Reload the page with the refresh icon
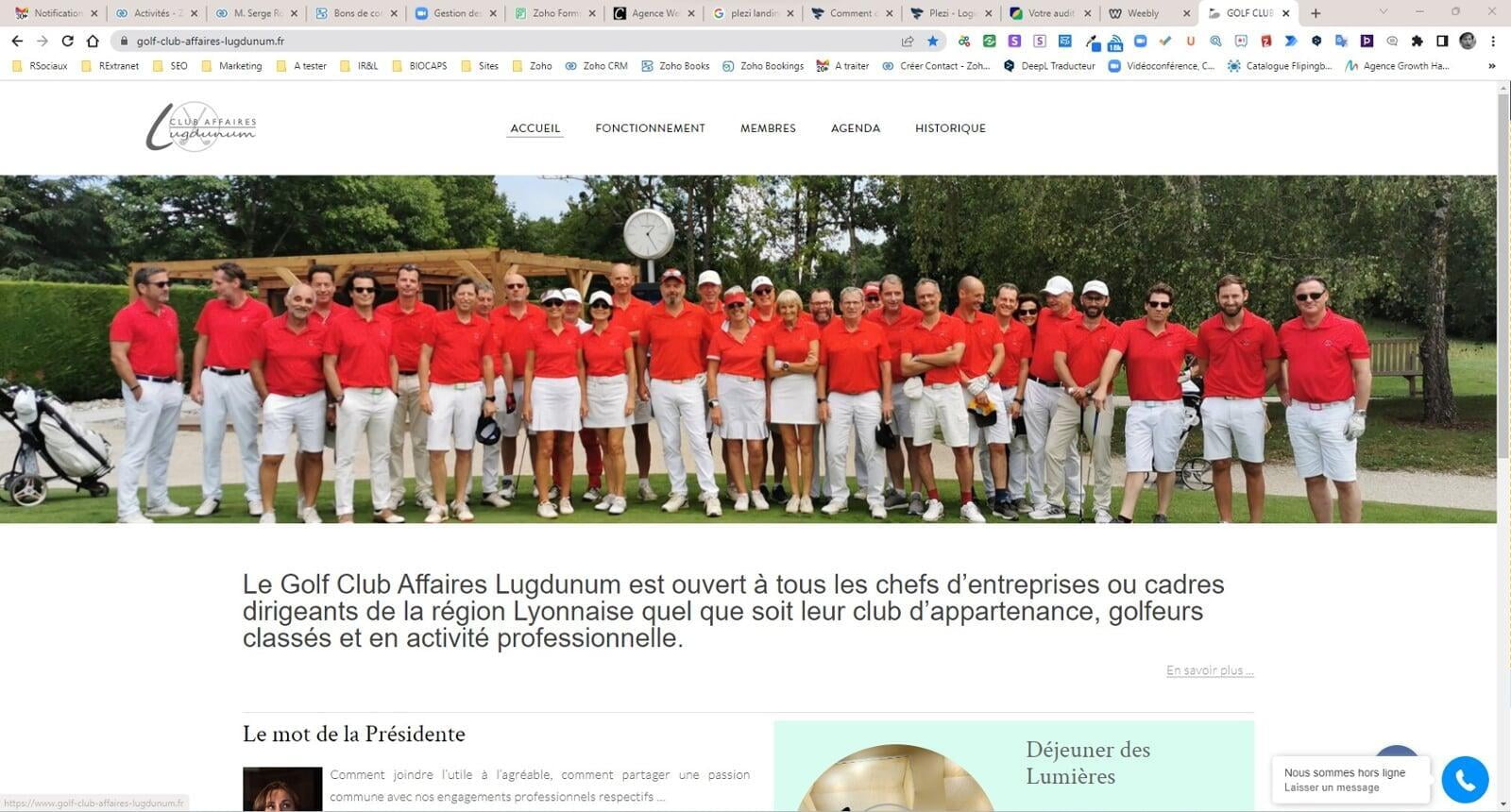The width and height of the screenshot is (1511, 812). (67, 41)
